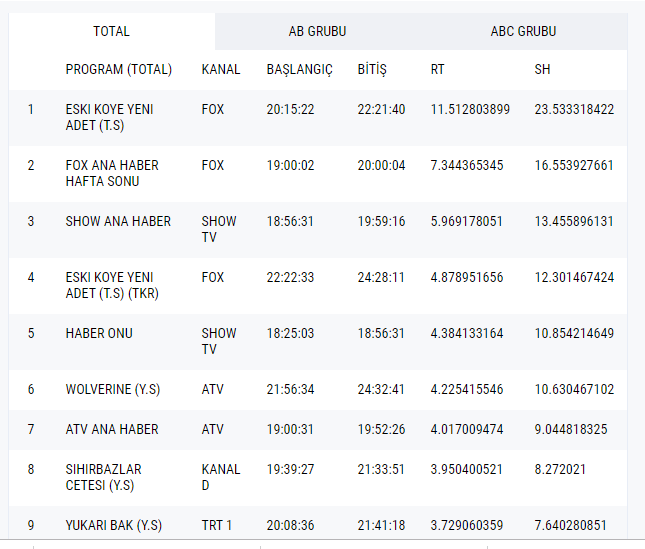Click end time 20:00:04
645x549 pixels.
click(381, 165)
